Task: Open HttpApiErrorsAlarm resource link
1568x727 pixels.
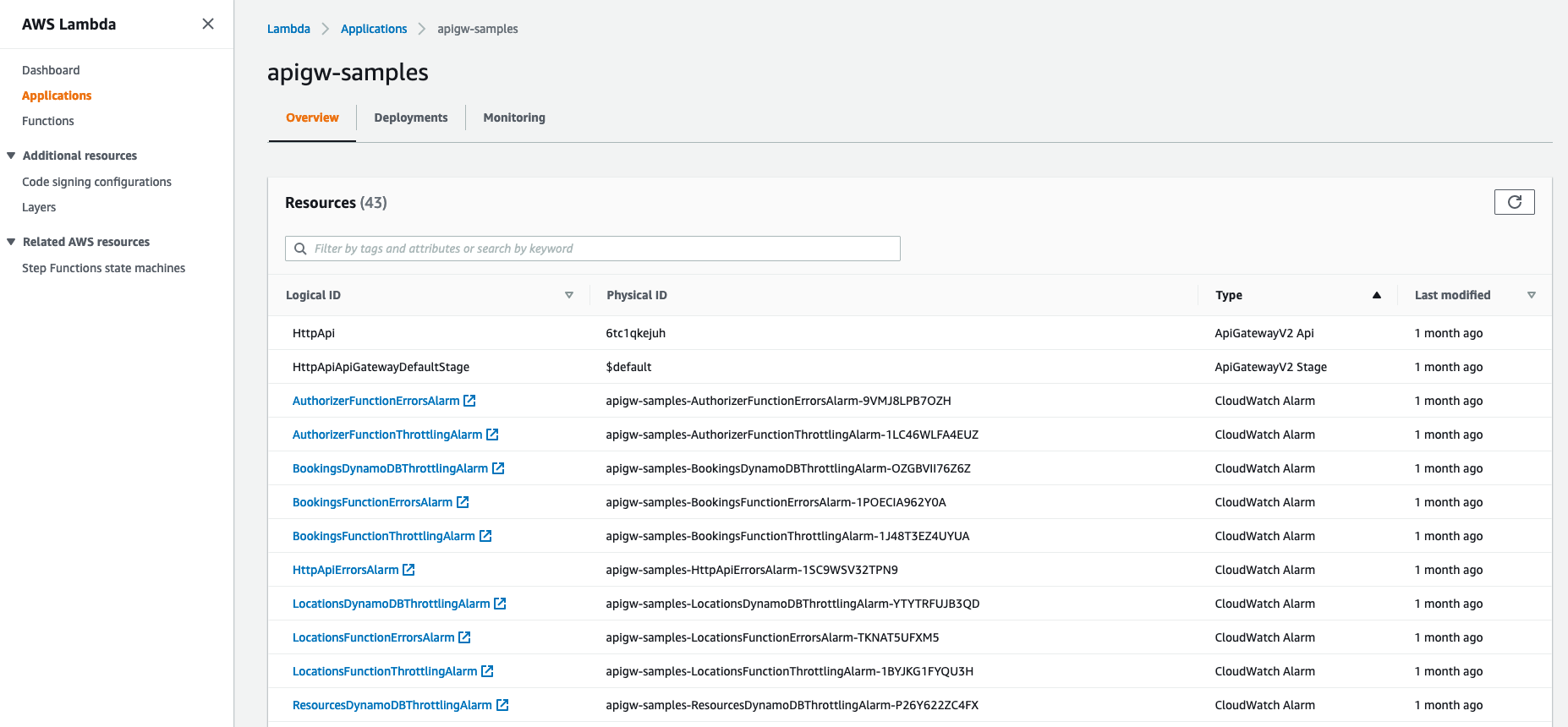Action: [345, 570]
